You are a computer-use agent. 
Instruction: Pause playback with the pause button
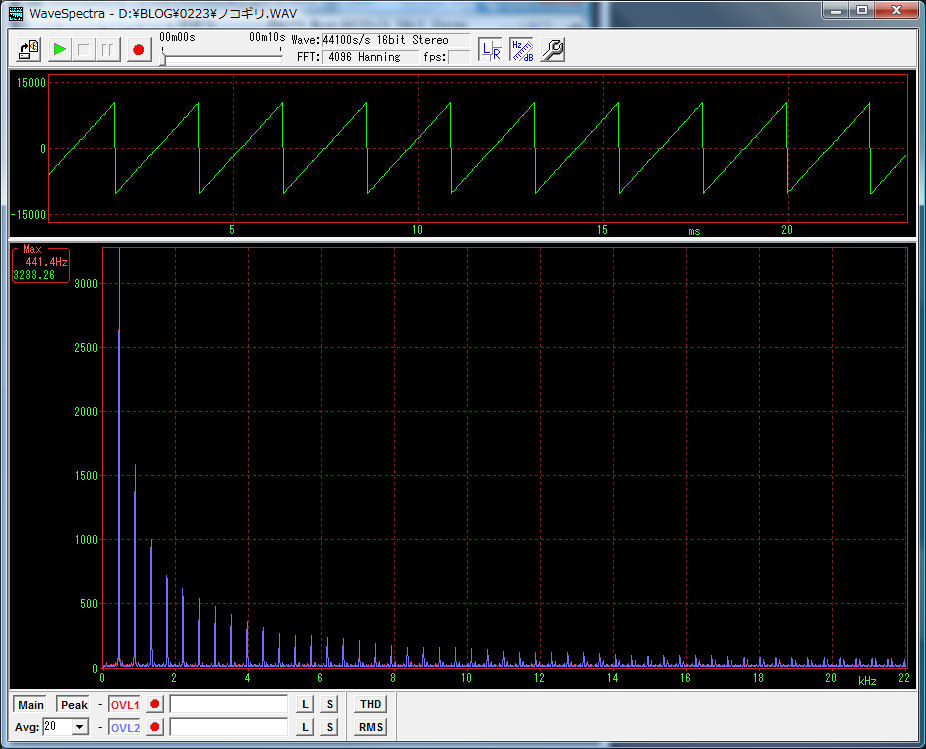[x=107, y=50]
